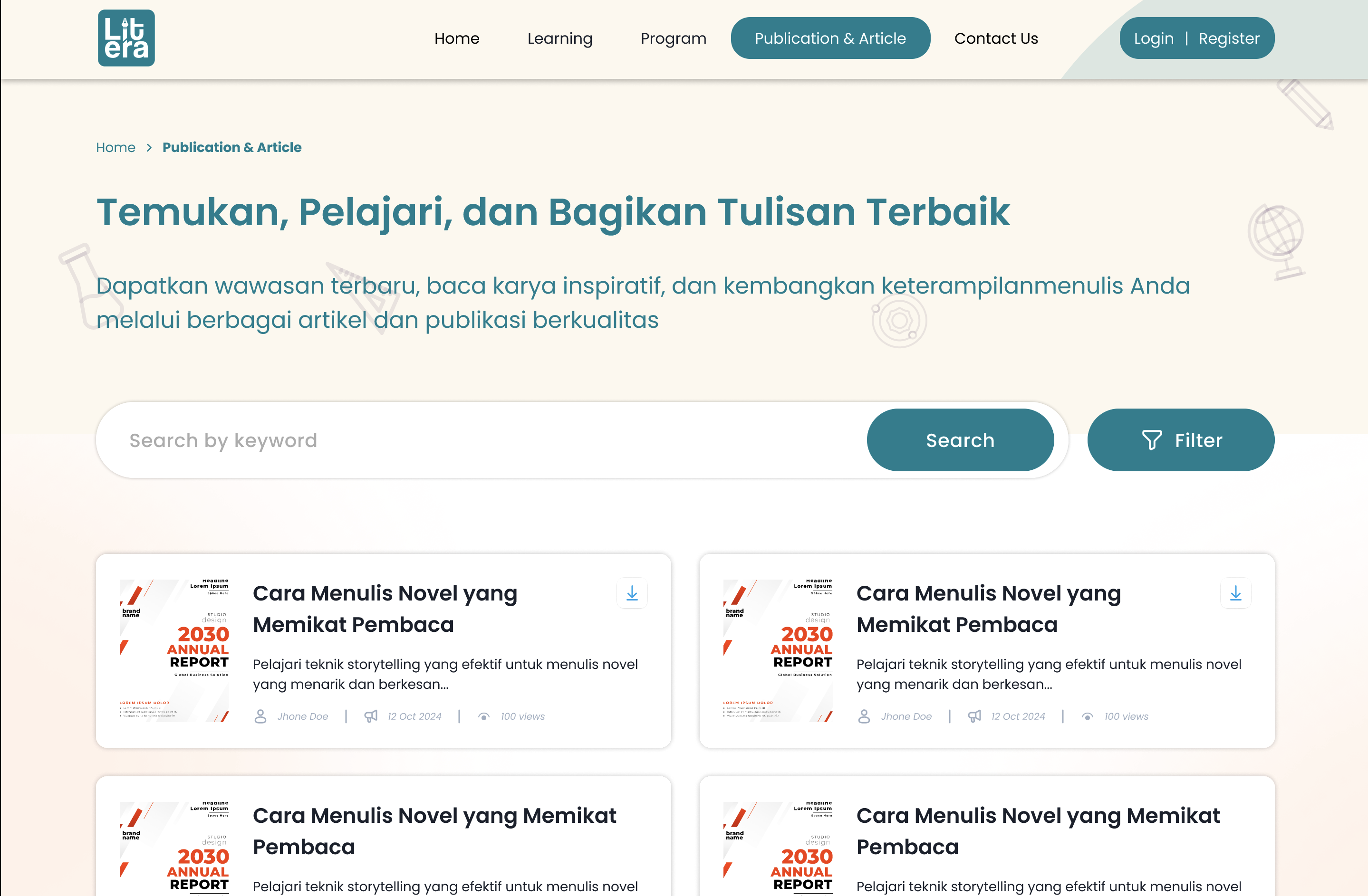
Task: Select the Publication & Article nav tab
Action: pyautogui.click(x=830, y=38)
